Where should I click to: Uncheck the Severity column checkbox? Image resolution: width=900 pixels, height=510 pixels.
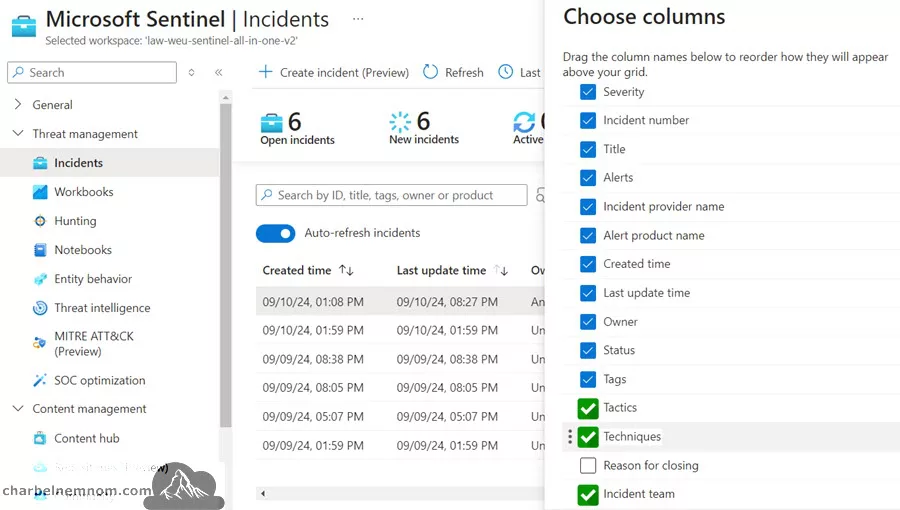pyautogui.click(x=588, y=92)
